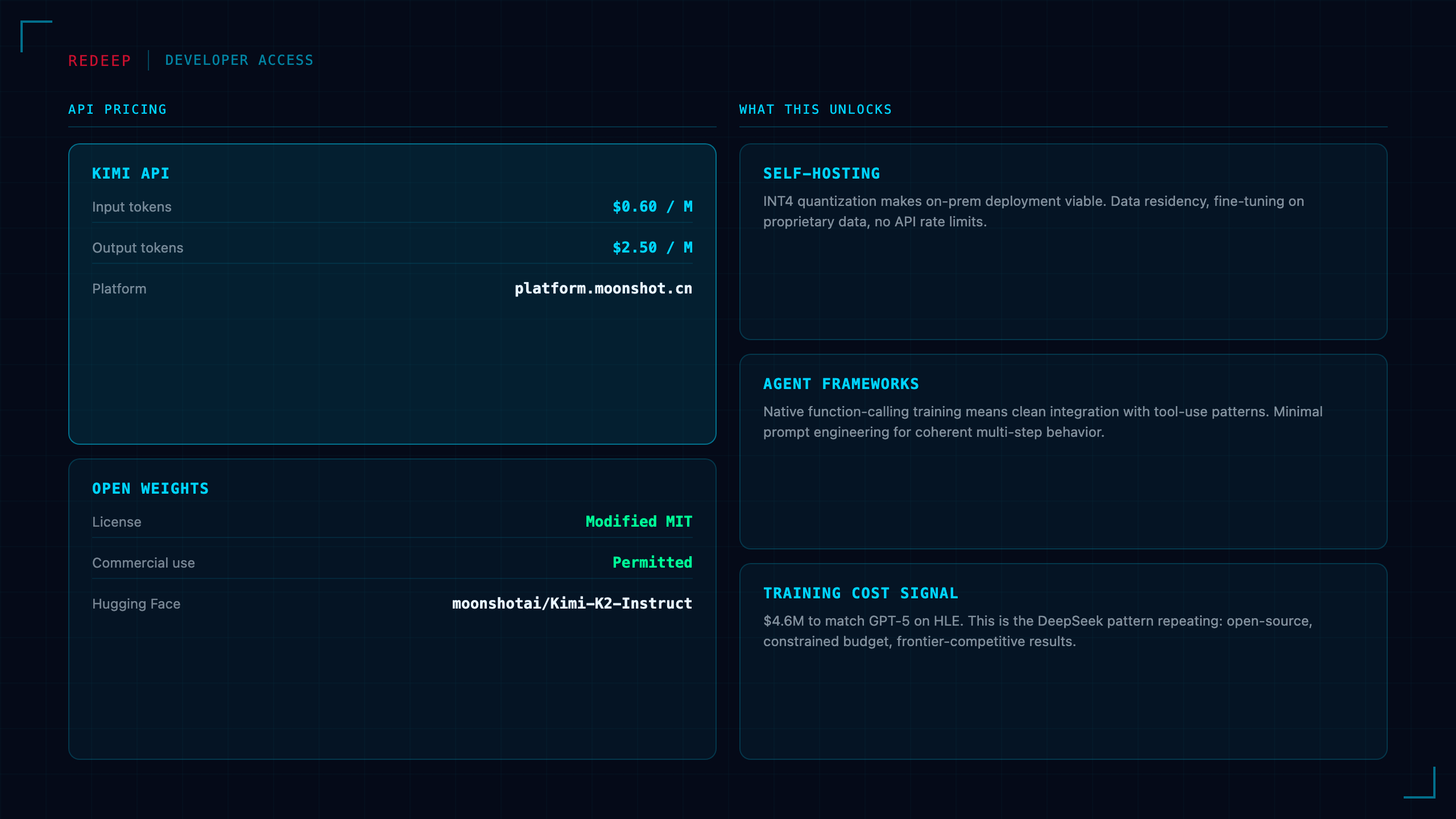Click the TRAINING COST SIGNAL card title
Image resolution: width=1456 pixels, height=819 pixels.
click(x=861, y=593)
